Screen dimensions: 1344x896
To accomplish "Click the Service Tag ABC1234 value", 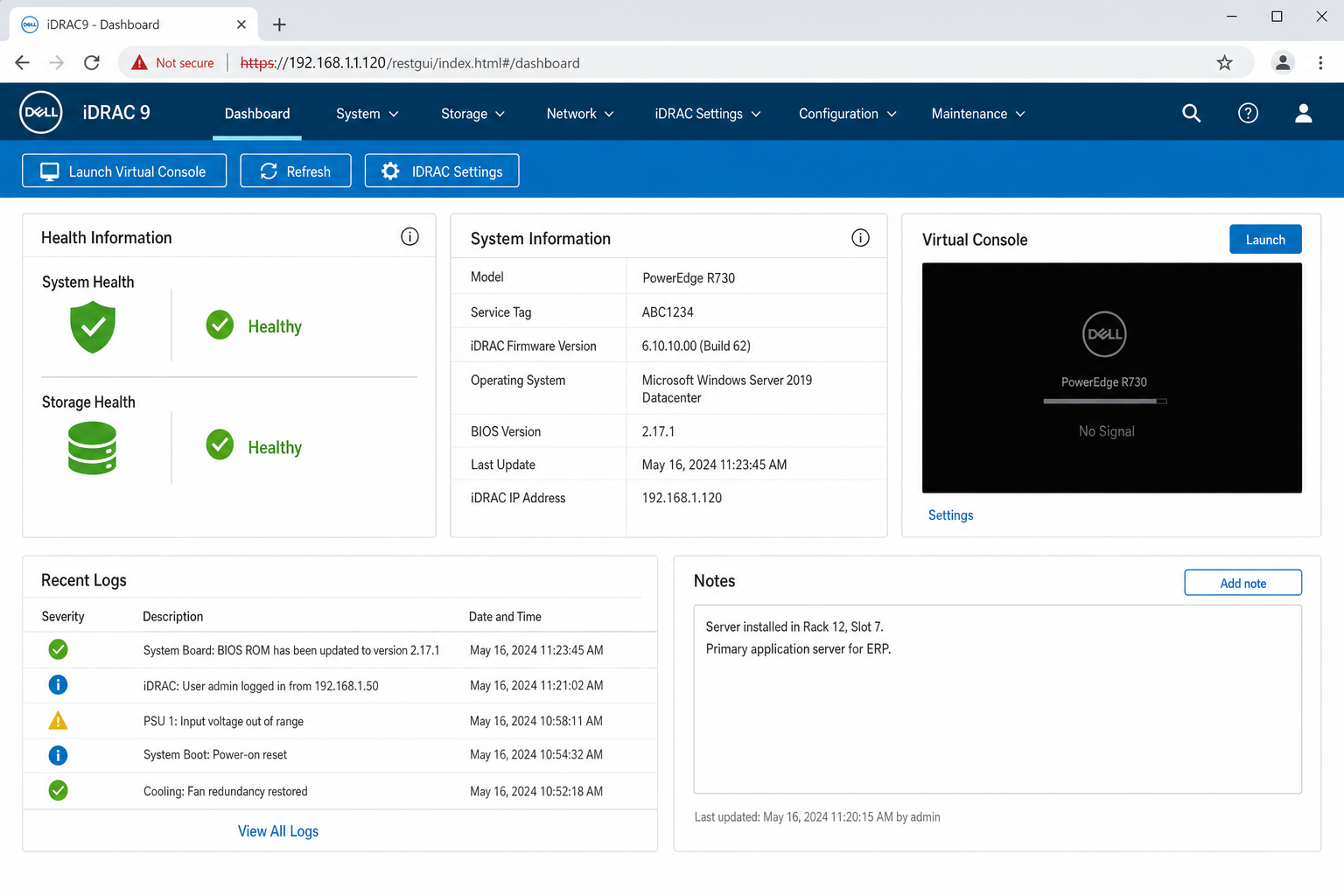I will click(x=668, y=312).
